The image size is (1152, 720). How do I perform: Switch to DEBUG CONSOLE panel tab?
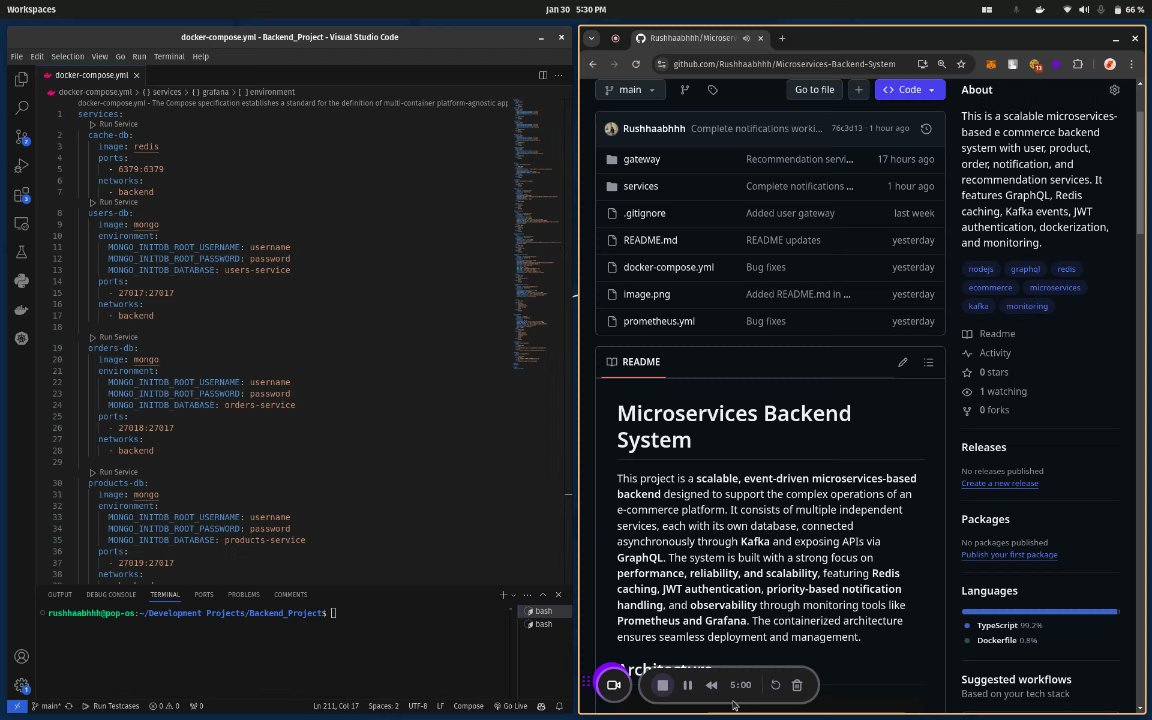(x=111, y=594)
